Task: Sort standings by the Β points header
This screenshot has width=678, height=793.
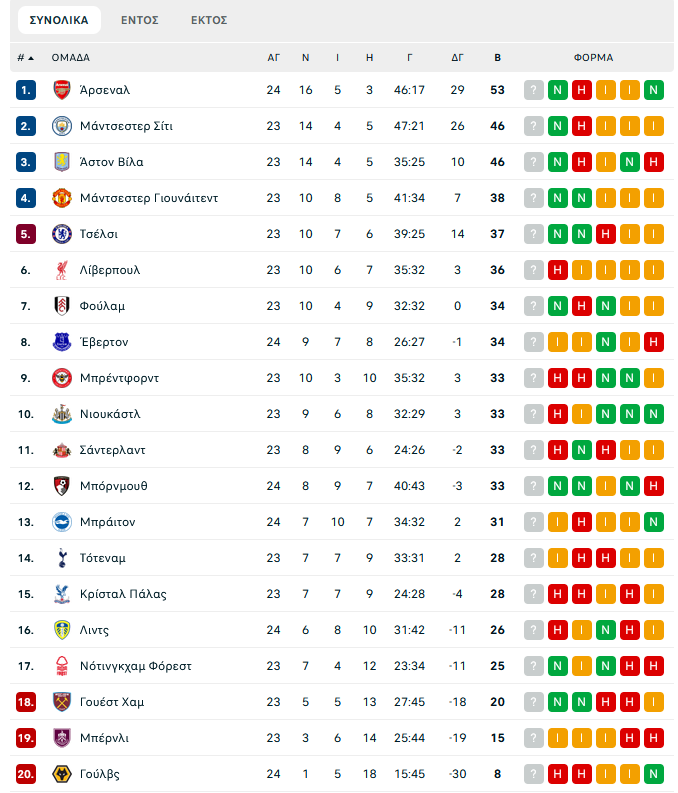Action: [x=498, y=58]
